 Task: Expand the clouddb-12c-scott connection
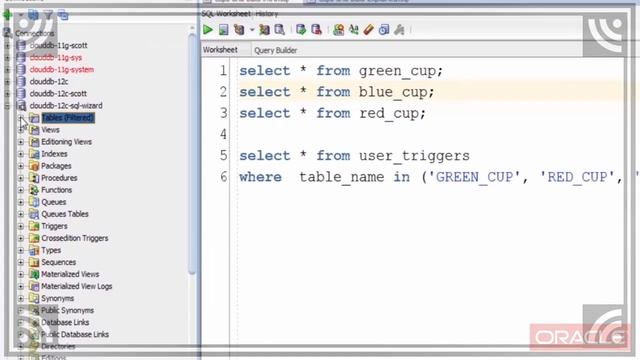[x=7, y=94]
